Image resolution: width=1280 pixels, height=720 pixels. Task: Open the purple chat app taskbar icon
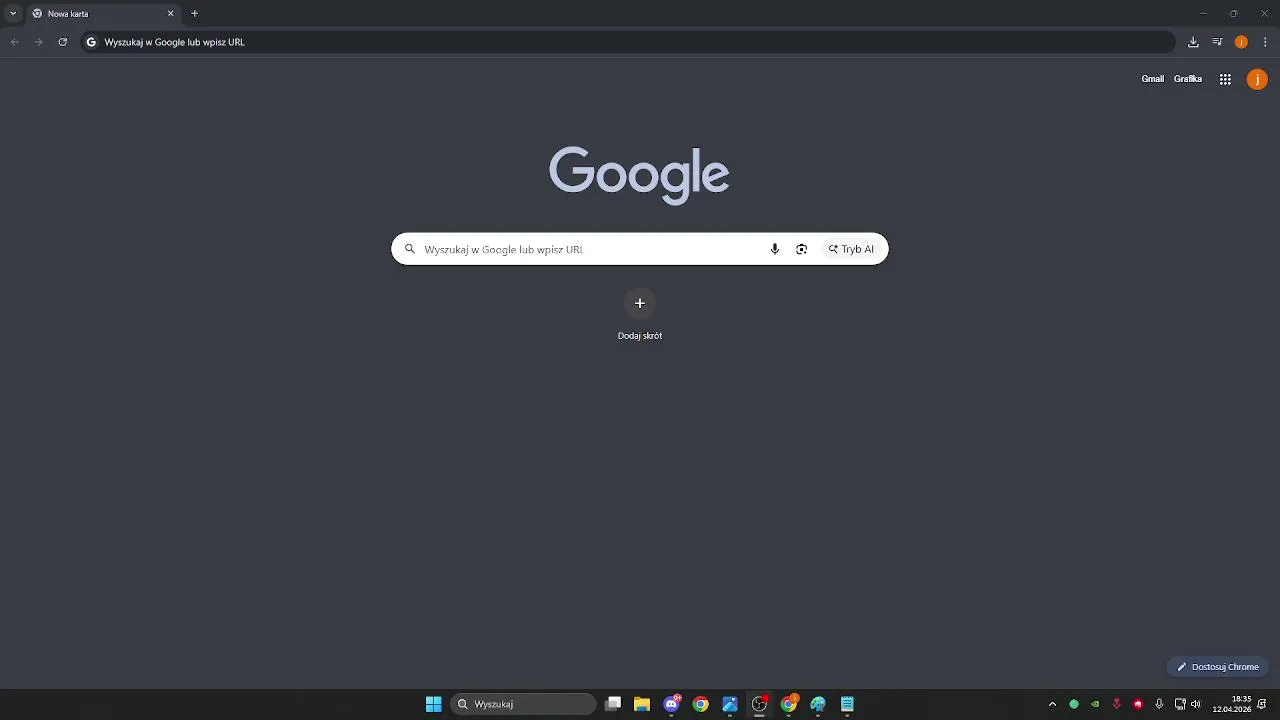coord(672,704)
